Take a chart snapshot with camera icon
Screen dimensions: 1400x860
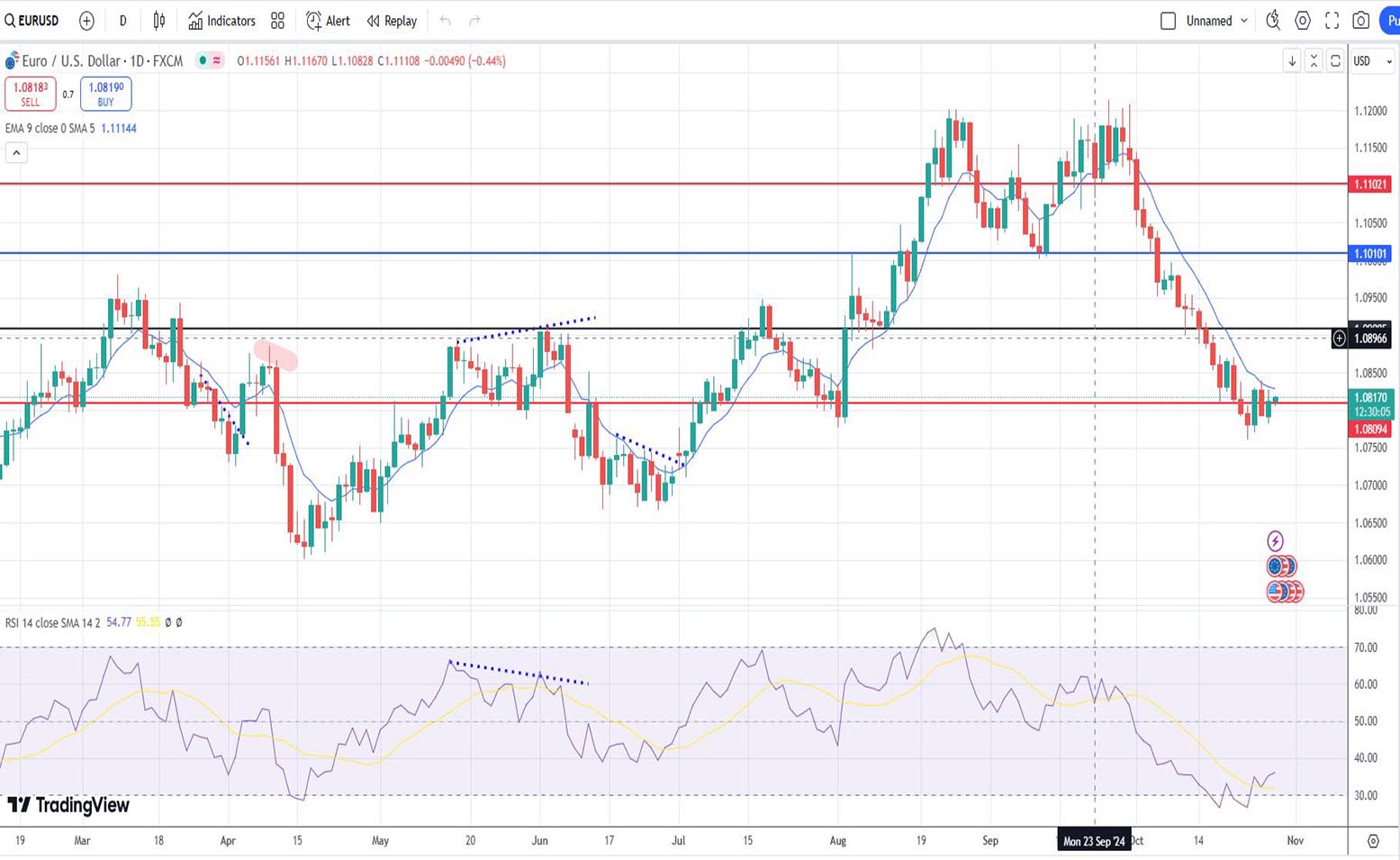(1361, 21)
